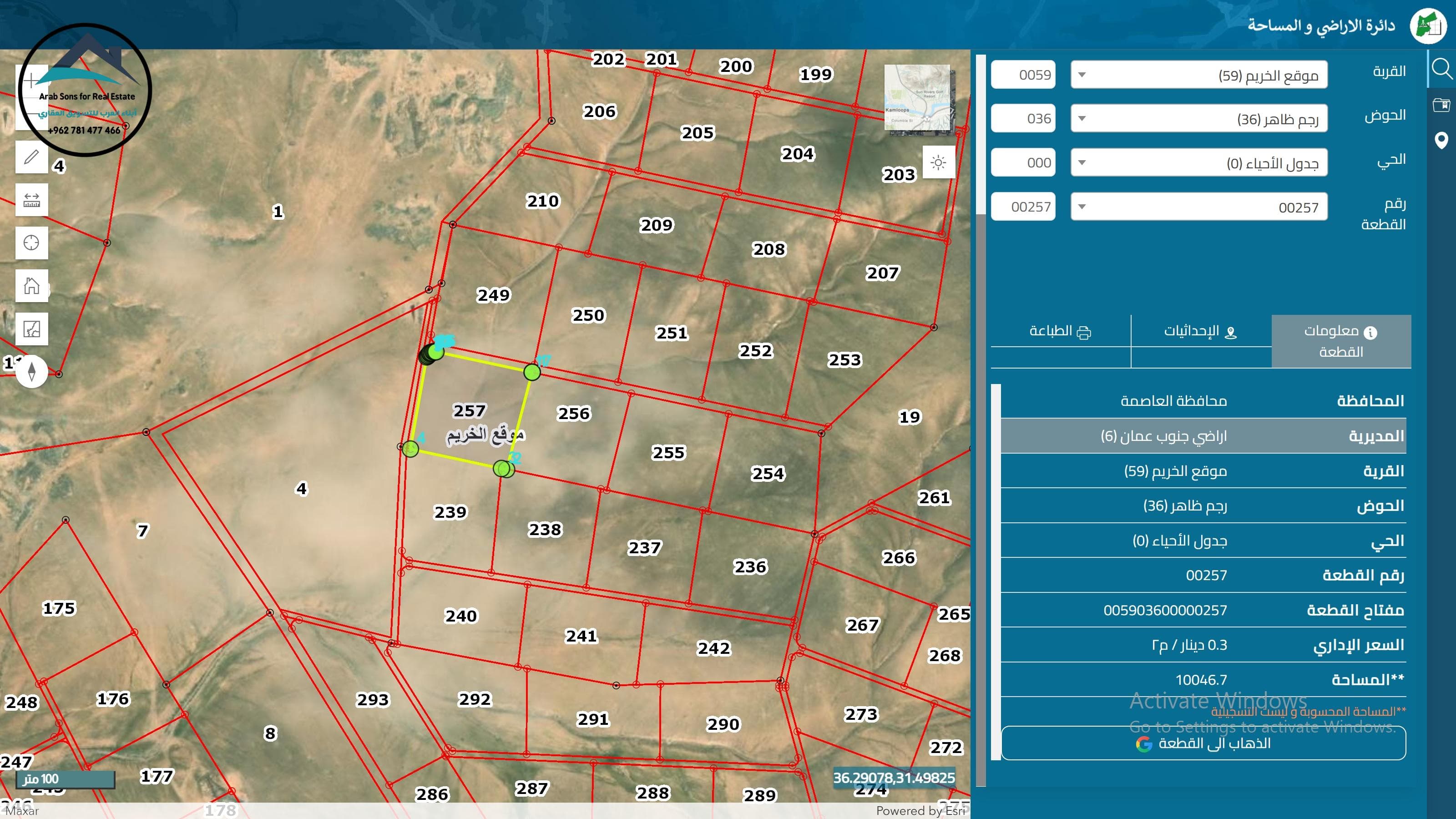This screenshot has height=819, width=1456.
Task: Open the ruler measurement tool
Action: [x=32, y=200]
